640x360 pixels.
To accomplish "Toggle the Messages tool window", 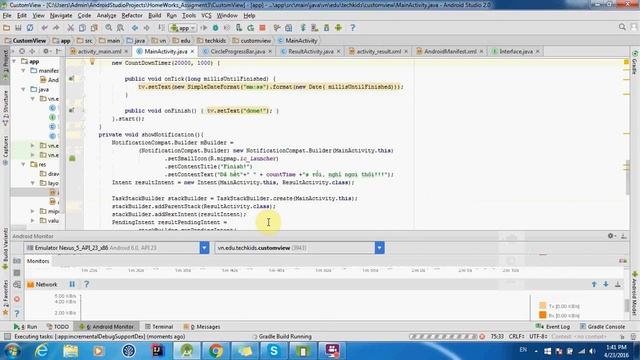I will (202, 327).
